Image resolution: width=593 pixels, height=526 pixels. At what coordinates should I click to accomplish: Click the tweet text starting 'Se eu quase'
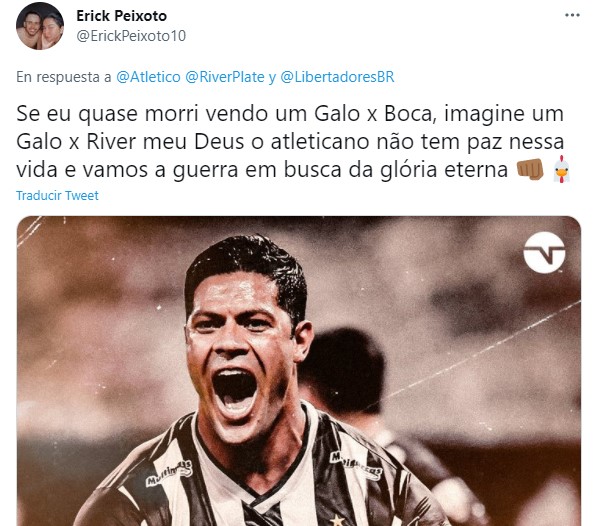pyautogui.click(x=290, y=141)
